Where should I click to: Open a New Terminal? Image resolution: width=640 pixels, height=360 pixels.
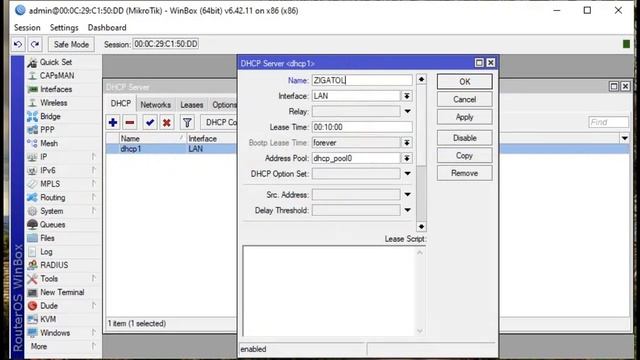[x=62, y=292]
